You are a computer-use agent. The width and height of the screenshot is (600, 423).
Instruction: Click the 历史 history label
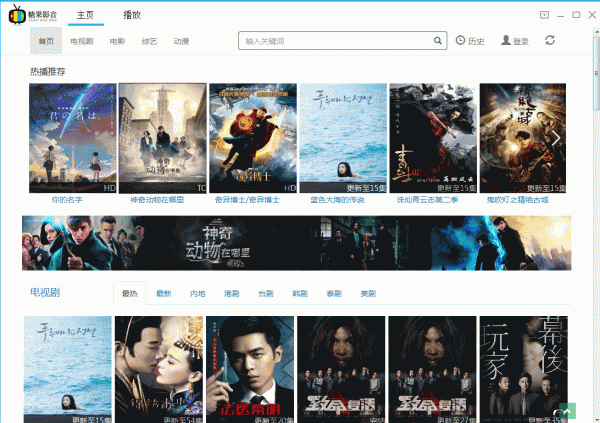pos(476,41)
